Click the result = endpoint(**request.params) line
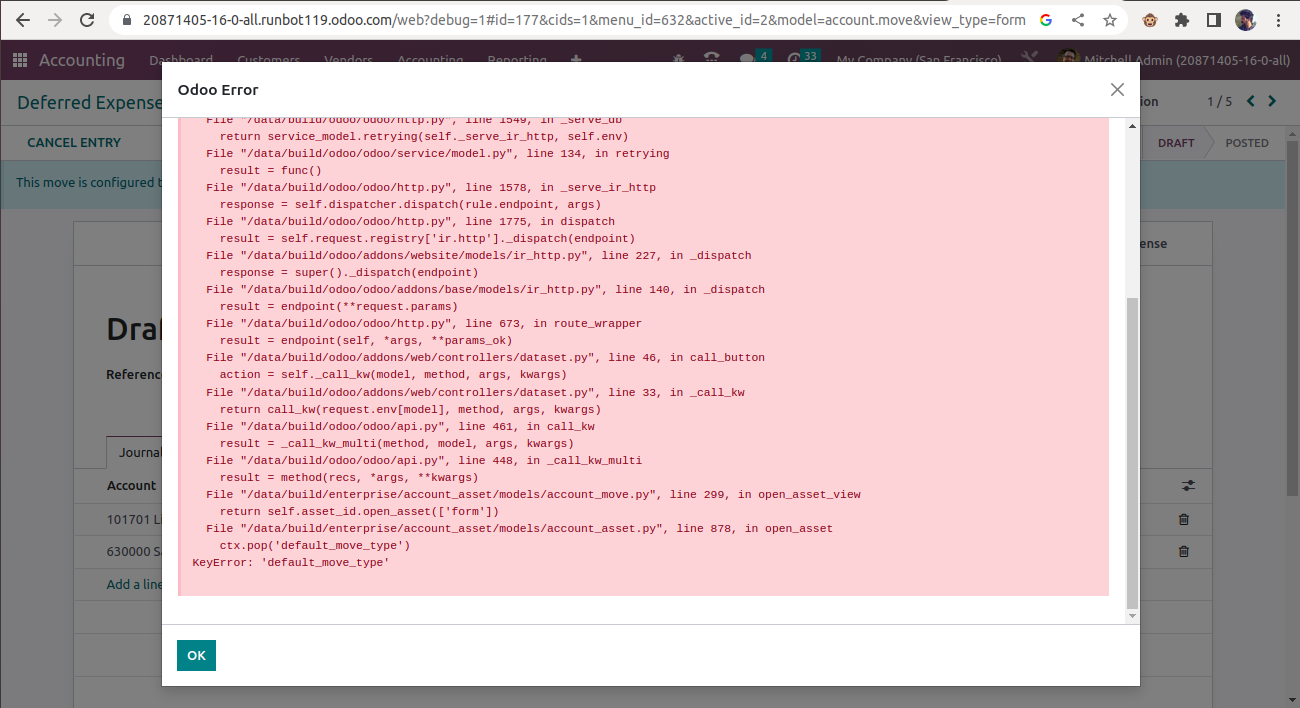 pyautogui.click(x=339, y=307)
